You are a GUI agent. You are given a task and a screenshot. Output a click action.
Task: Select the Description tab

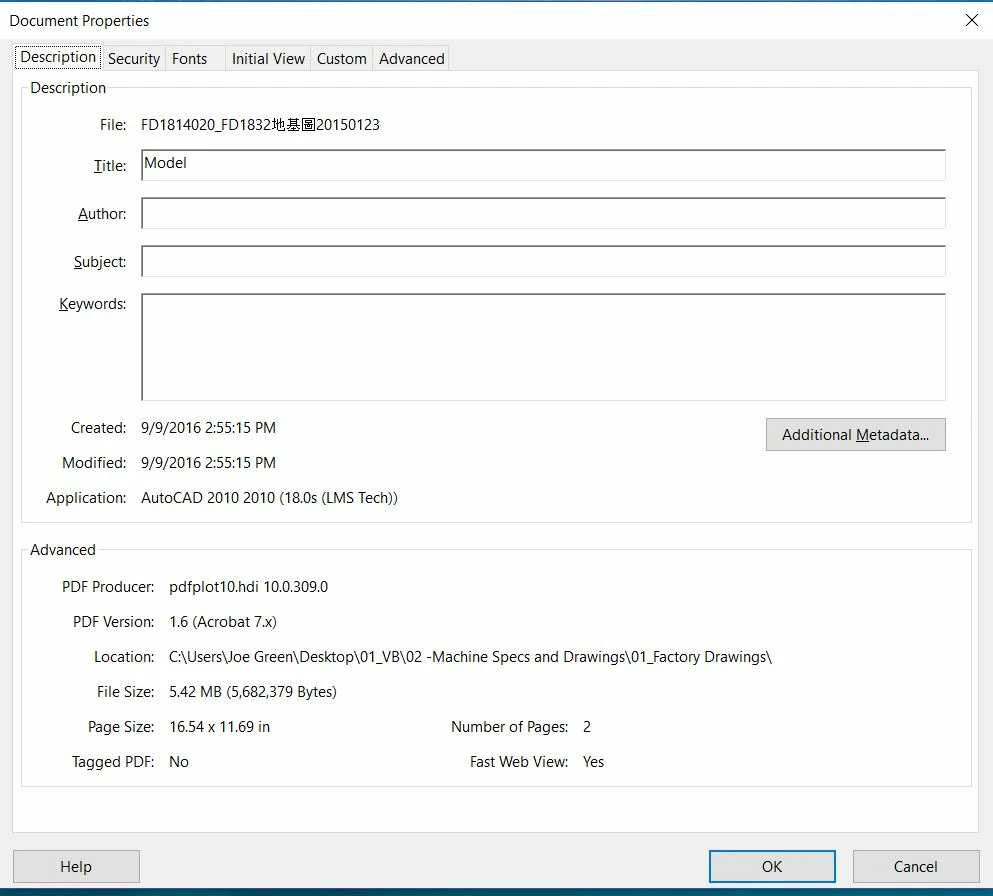click(58, 57)
